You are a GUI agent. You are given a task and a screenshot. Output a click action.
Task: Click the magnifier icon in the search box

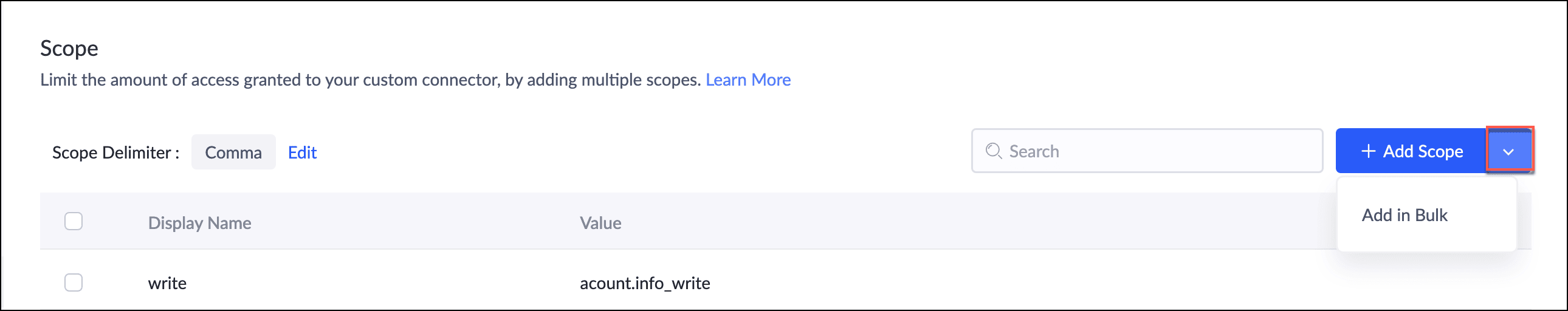(x=993, y=151)
